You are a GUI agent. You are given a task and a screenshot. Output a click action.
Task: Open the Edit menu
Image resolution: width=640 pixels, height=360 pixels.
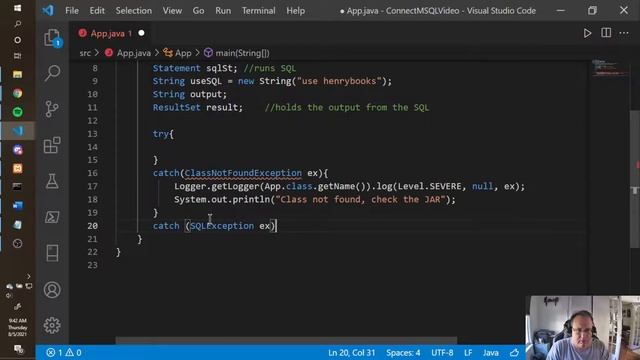[x=97, y=11]
